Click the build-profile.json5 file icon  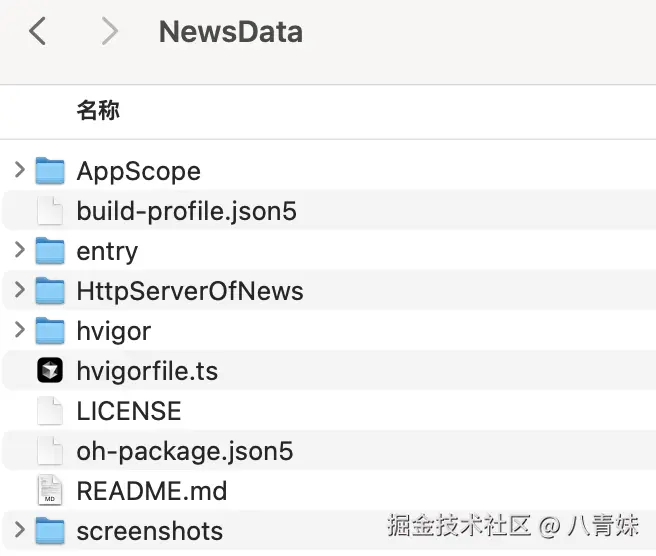(50, 211)
